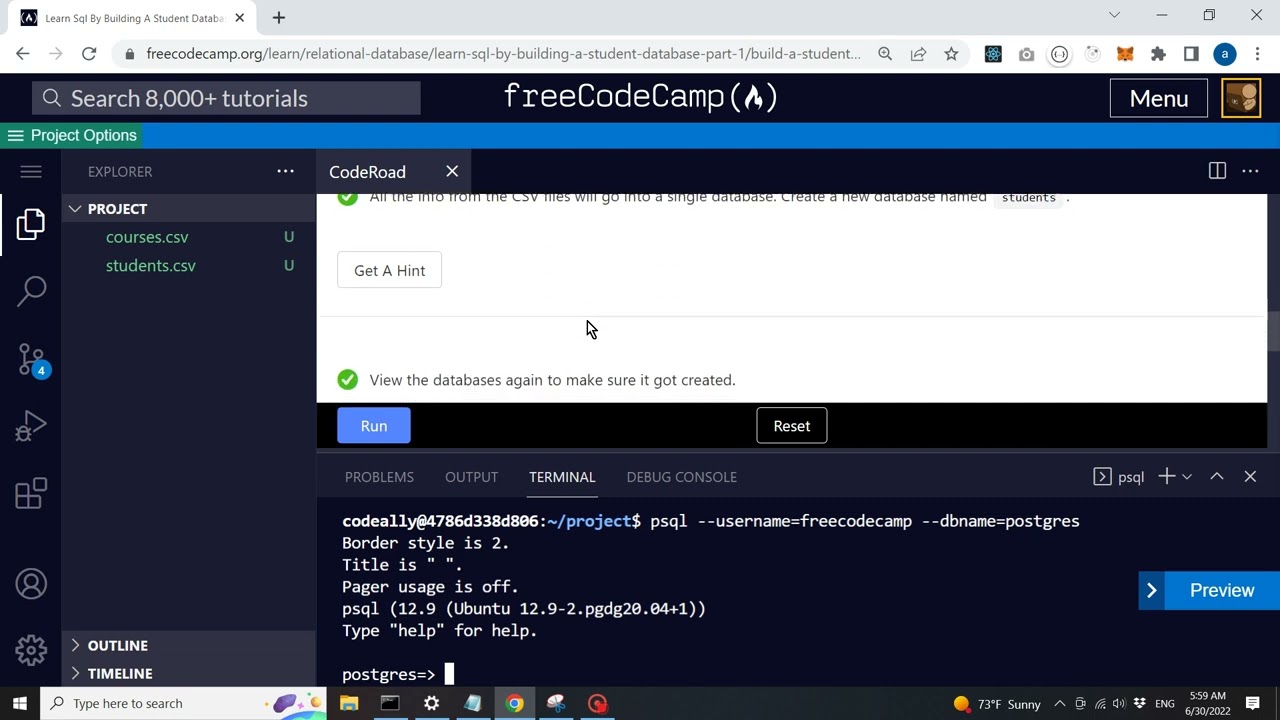1280x720 pixels.
Task: Open File Explorer from taskbar
Action: [x=349, y=703]
